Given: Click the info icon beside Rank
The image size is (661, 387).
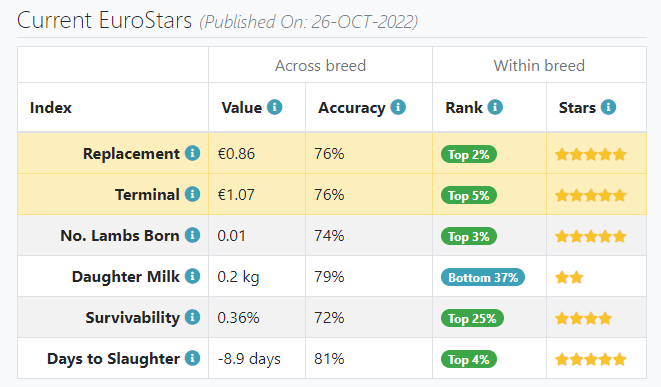Looking at the screenshot, I should point(495,107).
